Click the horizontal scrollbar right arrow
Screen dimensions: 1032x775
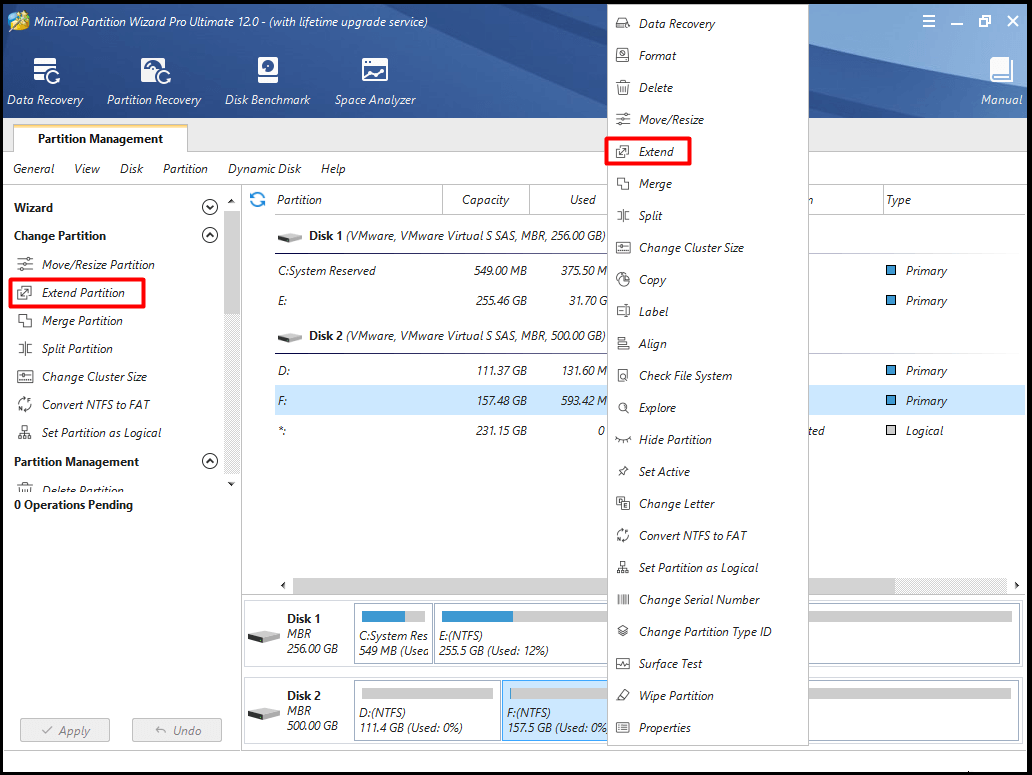click(x=1017, y=585)
